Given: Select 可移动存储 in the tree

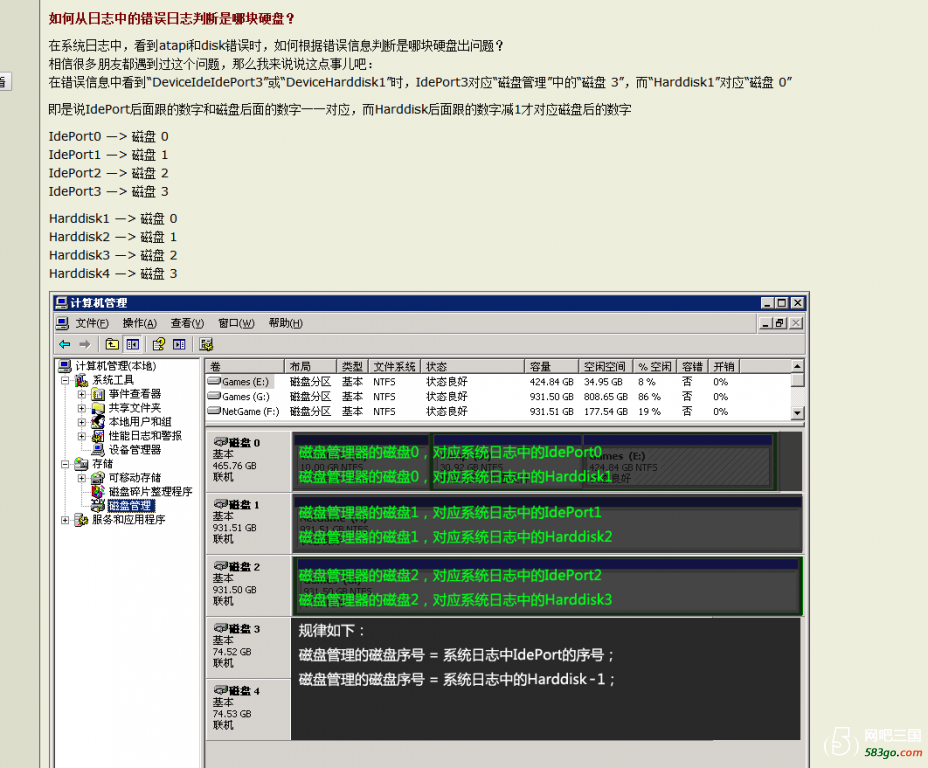Looking at the screenshot, I should pyautogui.click(x=134, y=478).
